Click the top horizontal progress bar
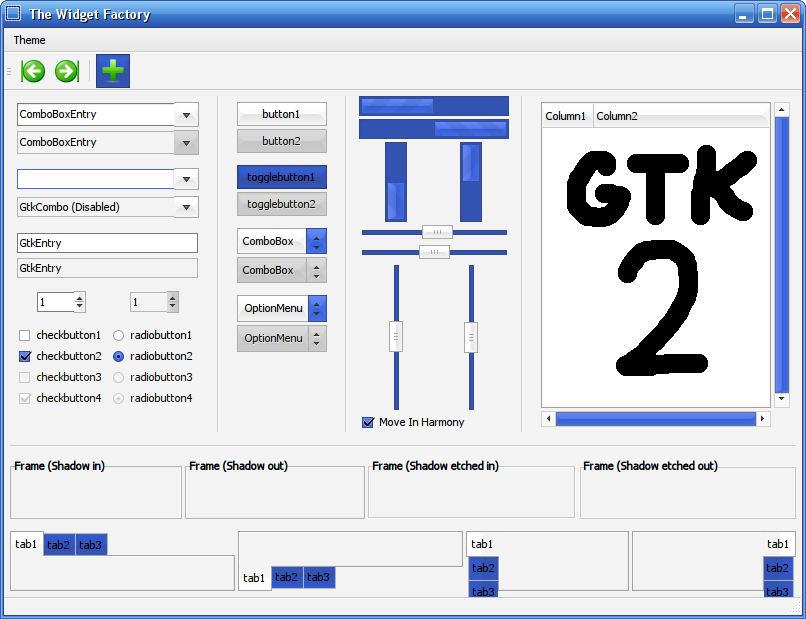Viewport: 806px width, 619px height. (434, 106)
